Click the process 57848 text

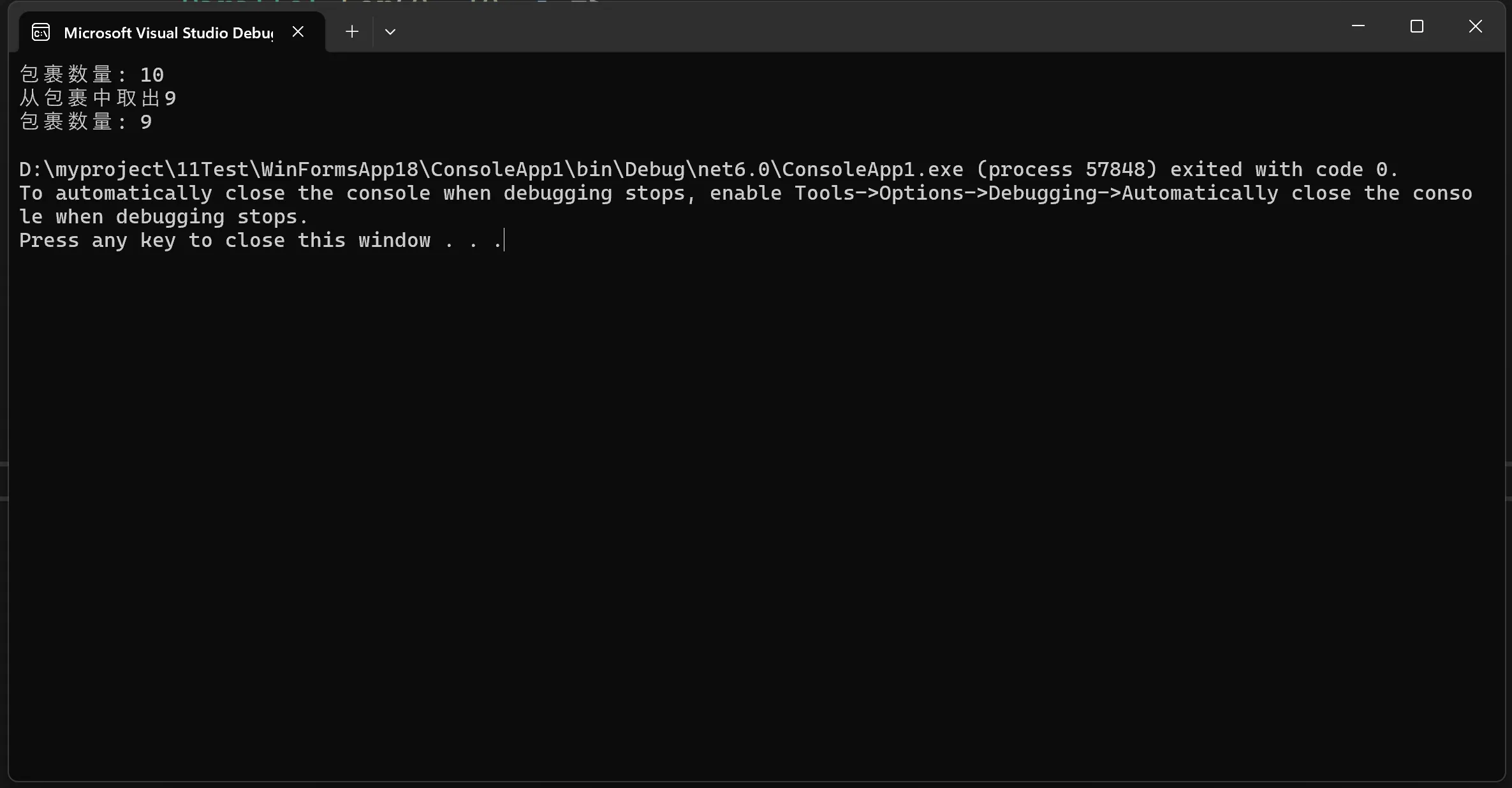(x=1066, y=169)
